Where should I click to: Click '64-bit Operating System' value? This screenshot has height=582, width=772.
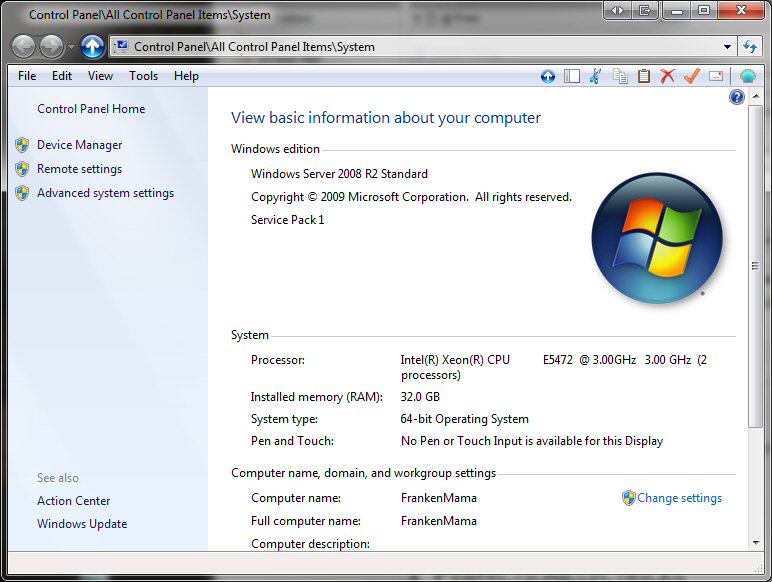click(x=464, y=419)
